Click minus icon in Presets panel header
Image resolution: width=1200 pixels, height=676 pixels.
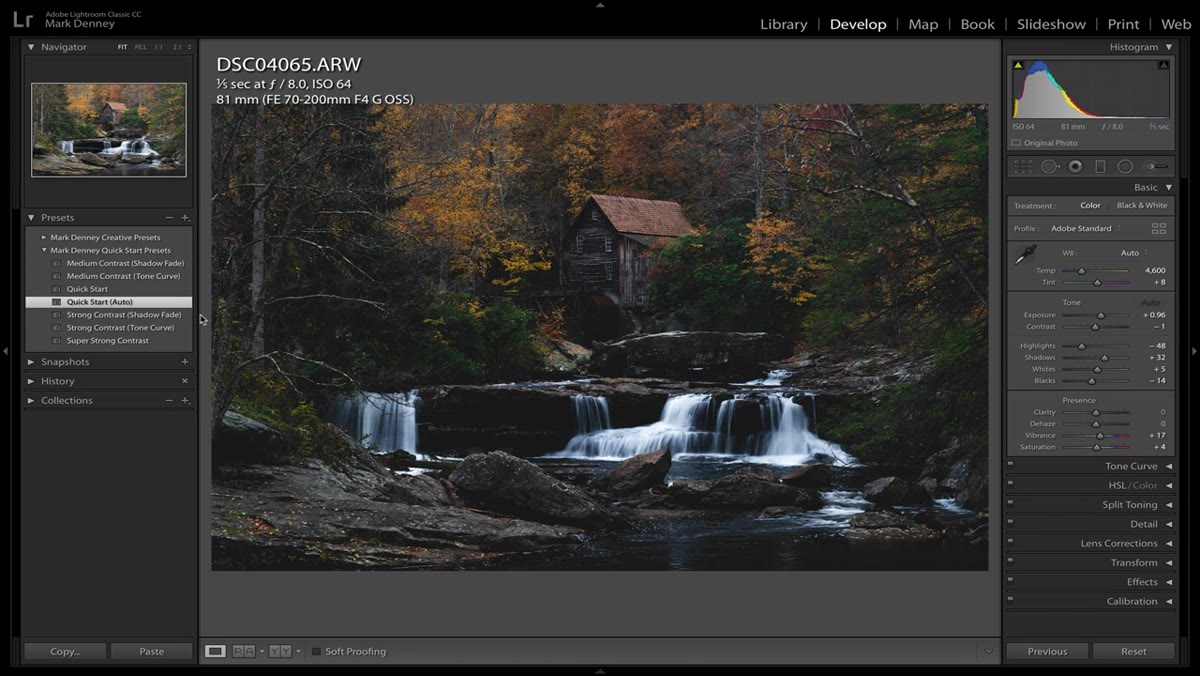pos(169,217)
